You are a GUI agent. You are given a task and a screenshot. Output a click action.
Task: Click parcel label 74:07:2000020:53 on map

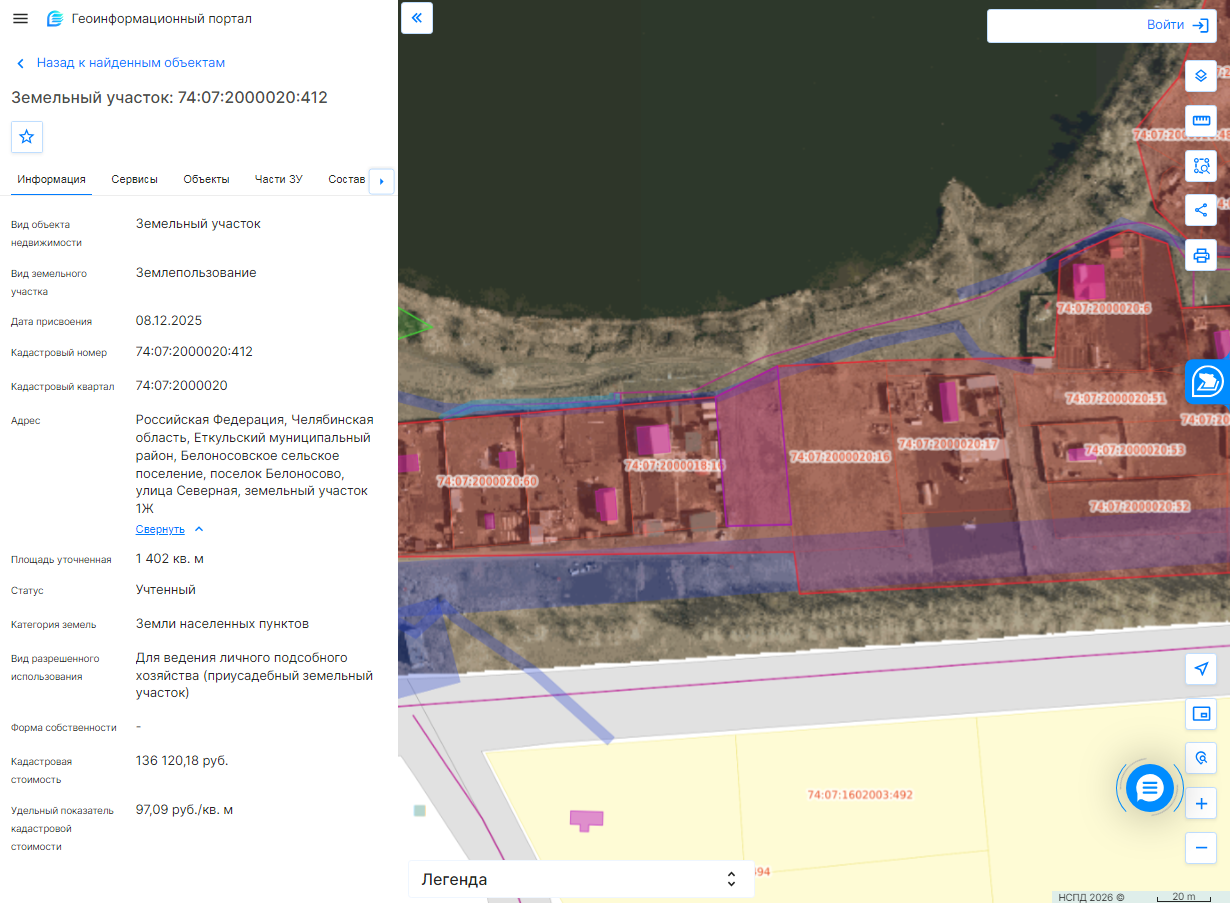1135,451
